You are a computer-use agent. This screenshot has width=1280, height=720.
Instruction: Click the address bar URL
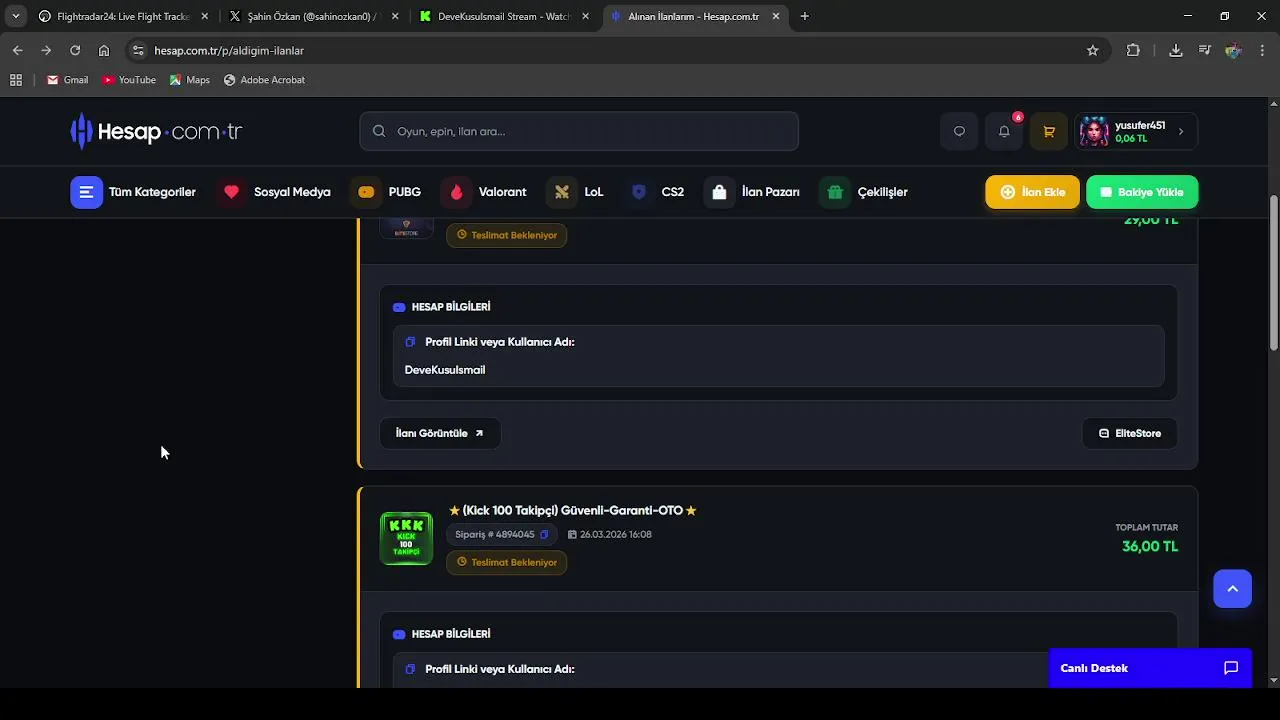click(x=229, y=50)
